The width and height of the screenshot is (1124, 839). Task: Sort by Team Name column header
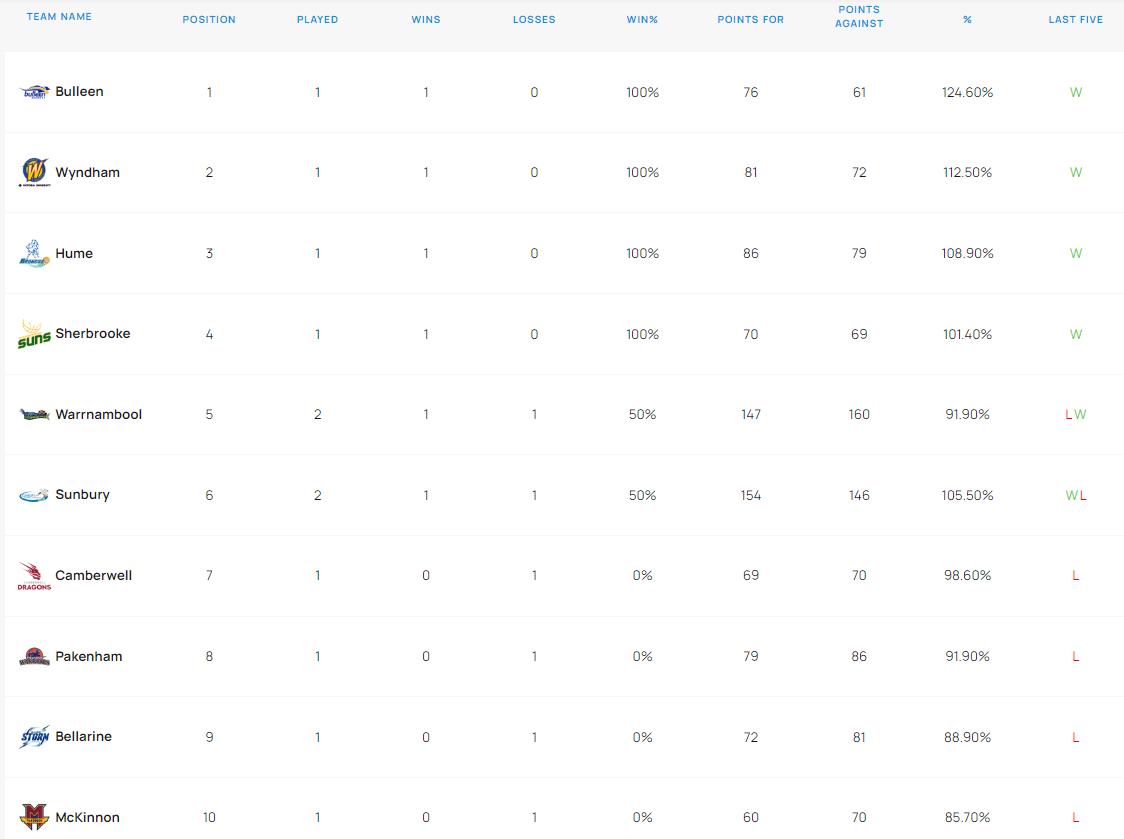point(59,16)
